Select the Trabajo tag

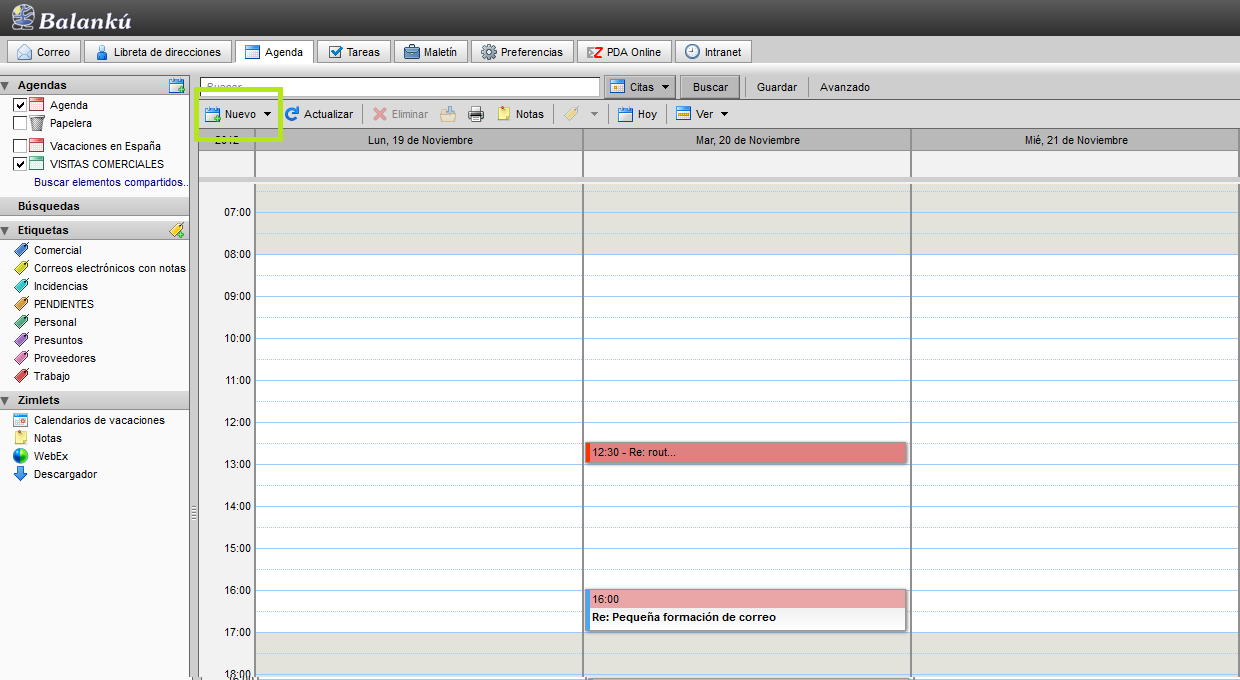(x=51, y=376)
